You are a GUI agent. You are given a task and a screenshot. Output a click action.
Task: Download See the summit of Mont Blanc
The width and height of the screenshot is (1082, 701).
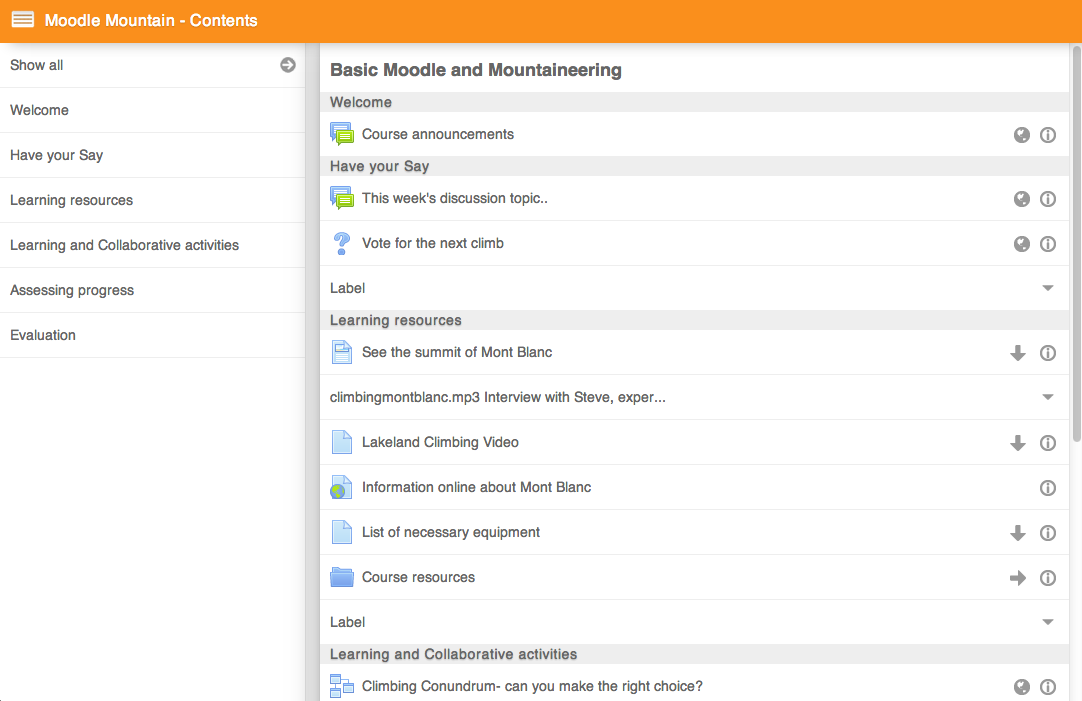click(1018, 353)
